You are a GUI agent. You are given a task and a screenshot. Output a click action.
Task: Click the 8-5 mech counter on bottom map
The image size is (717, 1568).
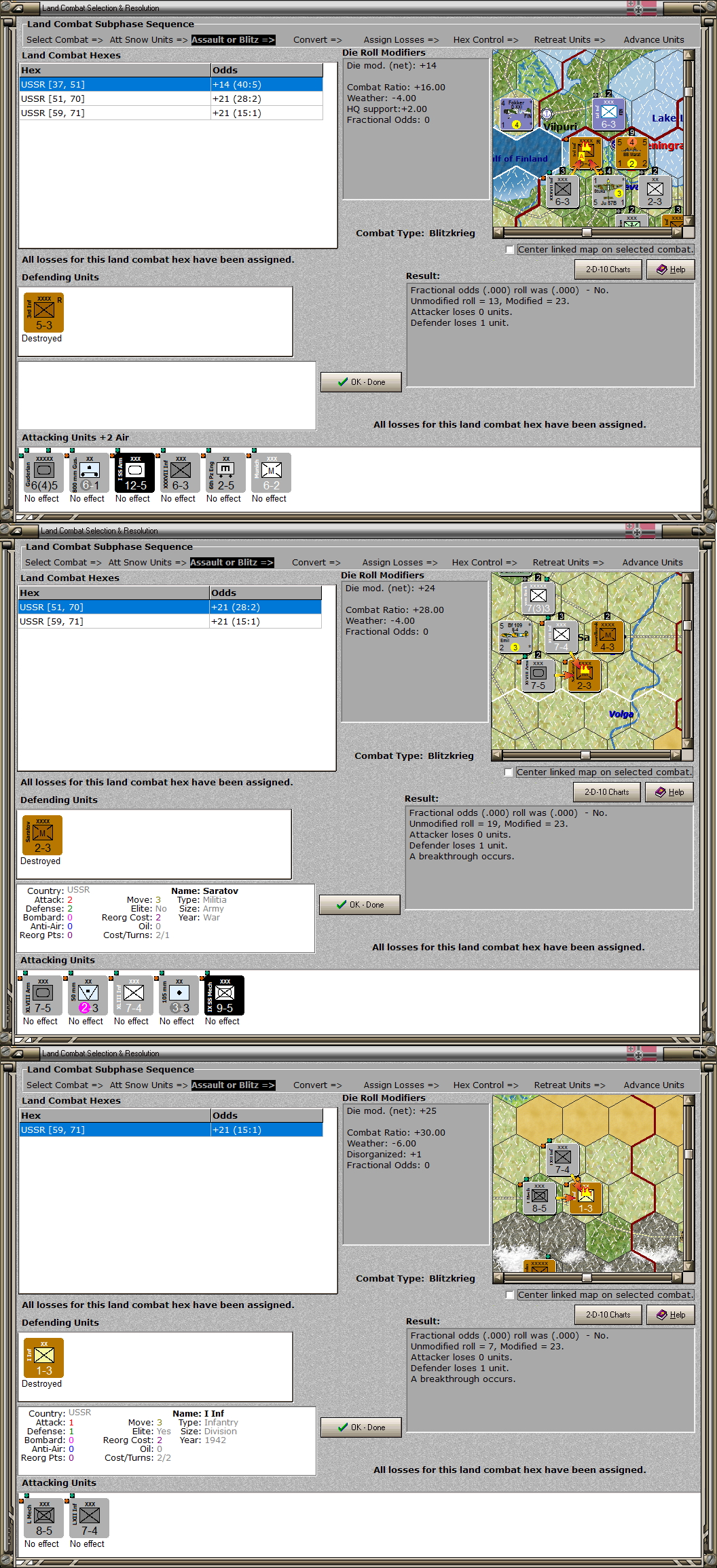[539, 1199]
